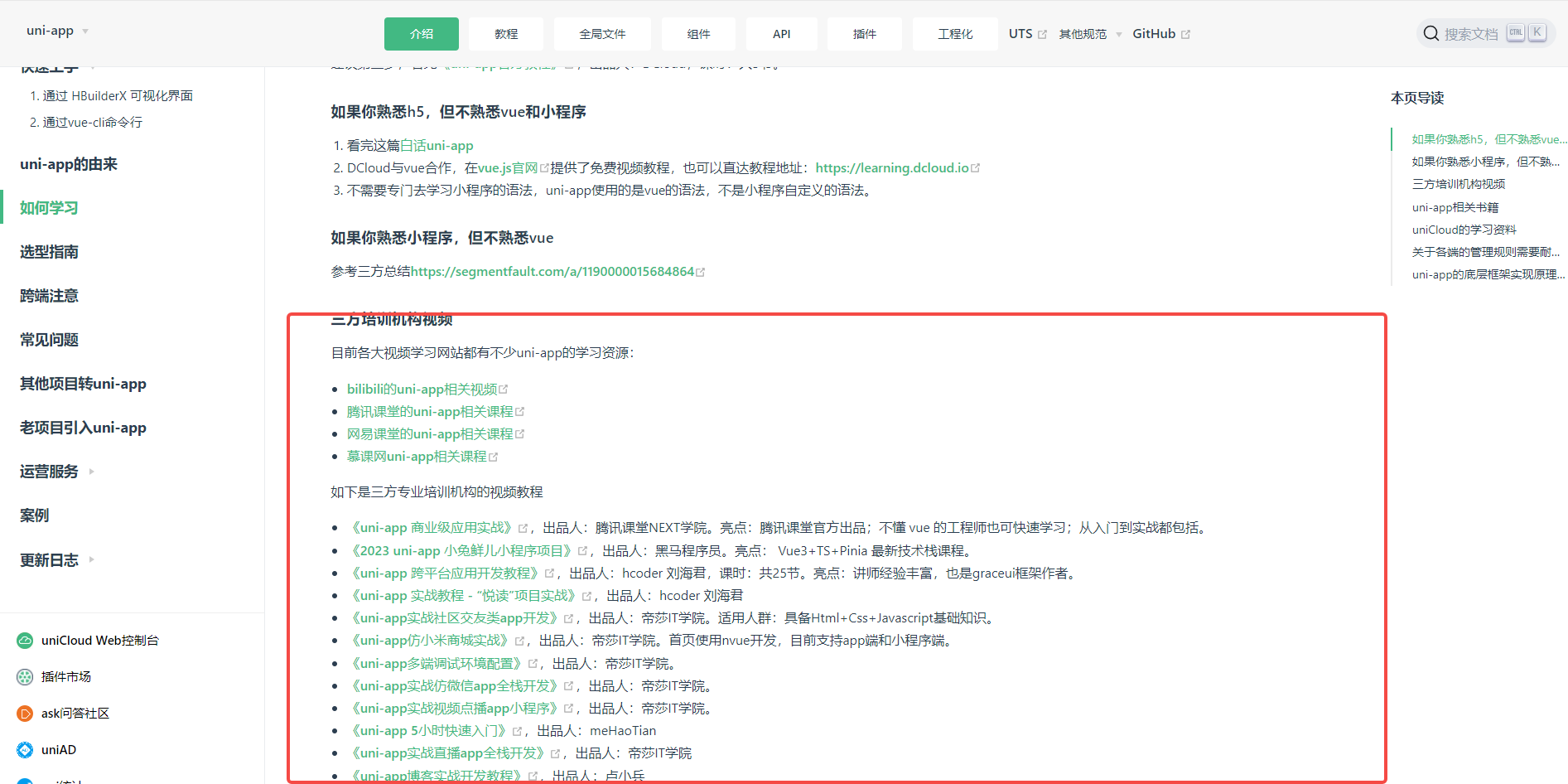Viewport: 1568px width, 784px height.
Task: Open 《uni-app多端调试环境配置》 link
Action: point(437,664)
